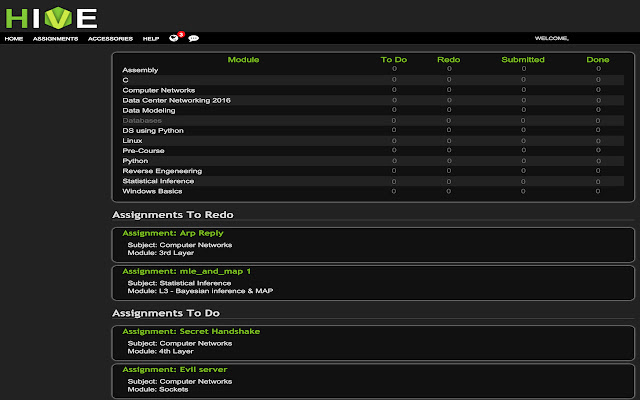This screenshot has width=640, height=400.
Task: Click the HIVE logo
Action: pos(52,17)
